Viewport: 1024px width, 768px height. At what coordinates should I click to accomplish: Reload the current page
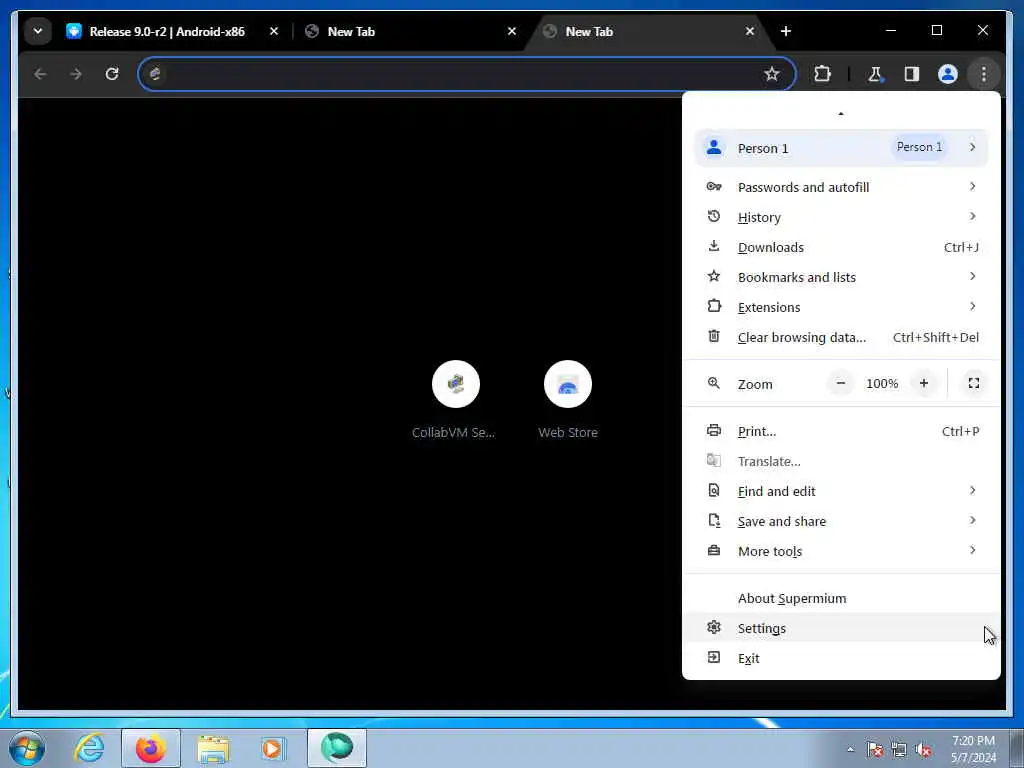[112, 74]
